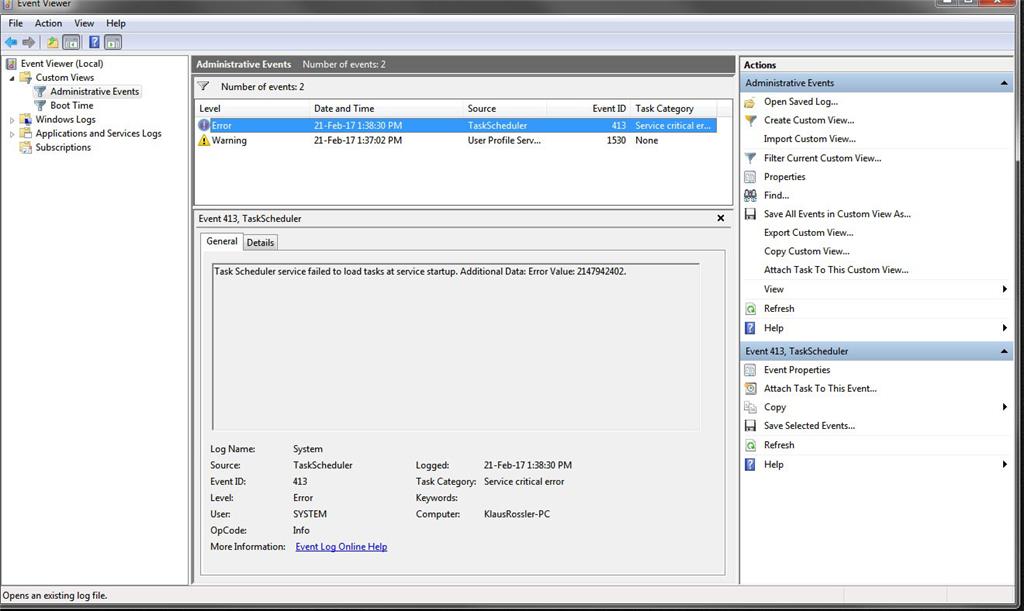Screen dimensions: 1024x611
Task: Click the Find binoculars icon in Actions
Action: (751, 195)
